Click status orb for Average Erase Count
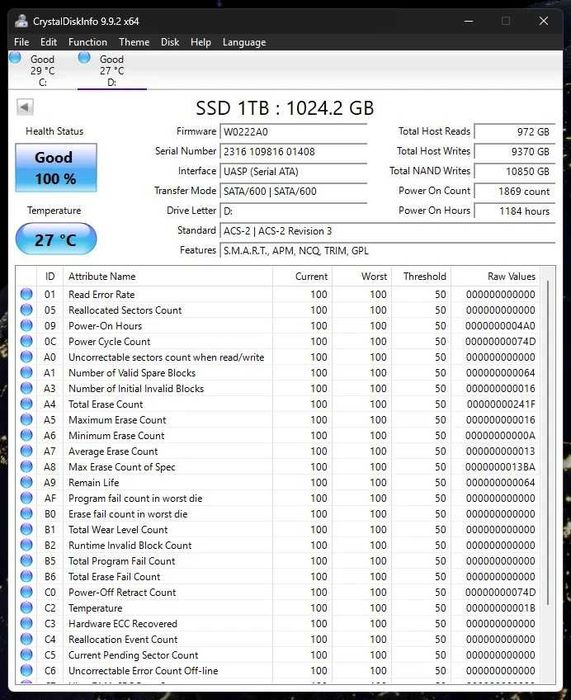This screenshot has width=571, height=700. pyautogui.click(x=26, y=451)
